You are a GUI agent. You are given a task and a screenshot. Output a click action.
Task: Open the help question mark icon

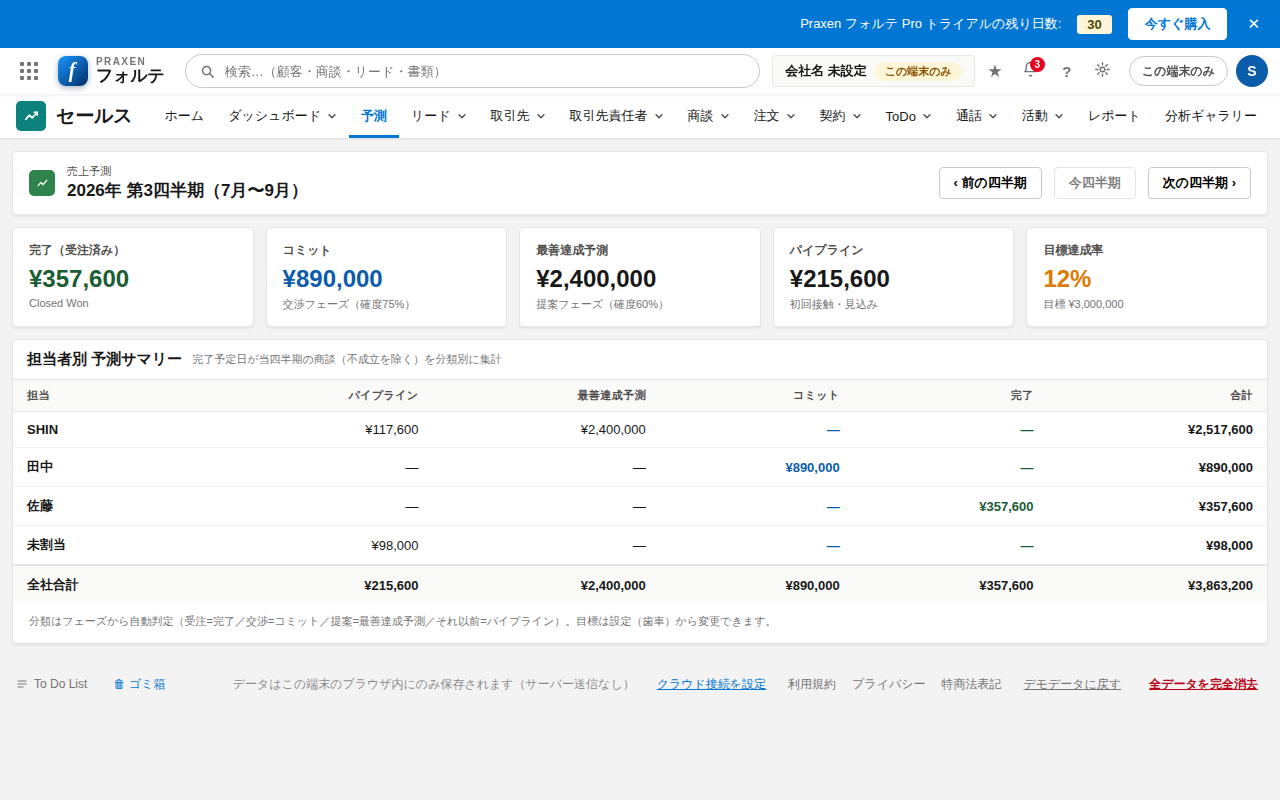pyautogui.click(x=1066, y=71)
